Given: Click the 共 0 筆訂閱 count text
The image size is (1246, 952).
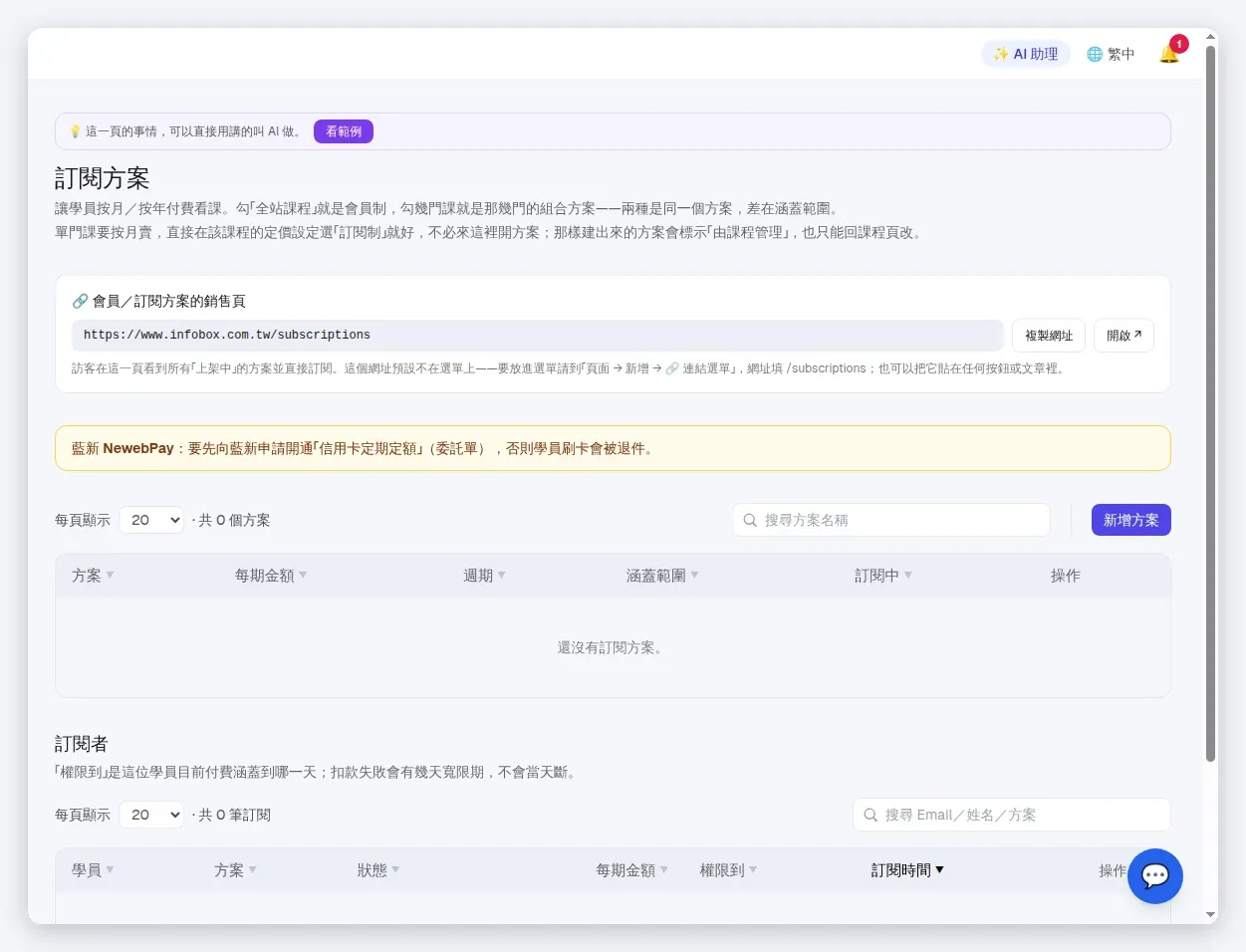Looking at the screenshot, I should 234,815.
